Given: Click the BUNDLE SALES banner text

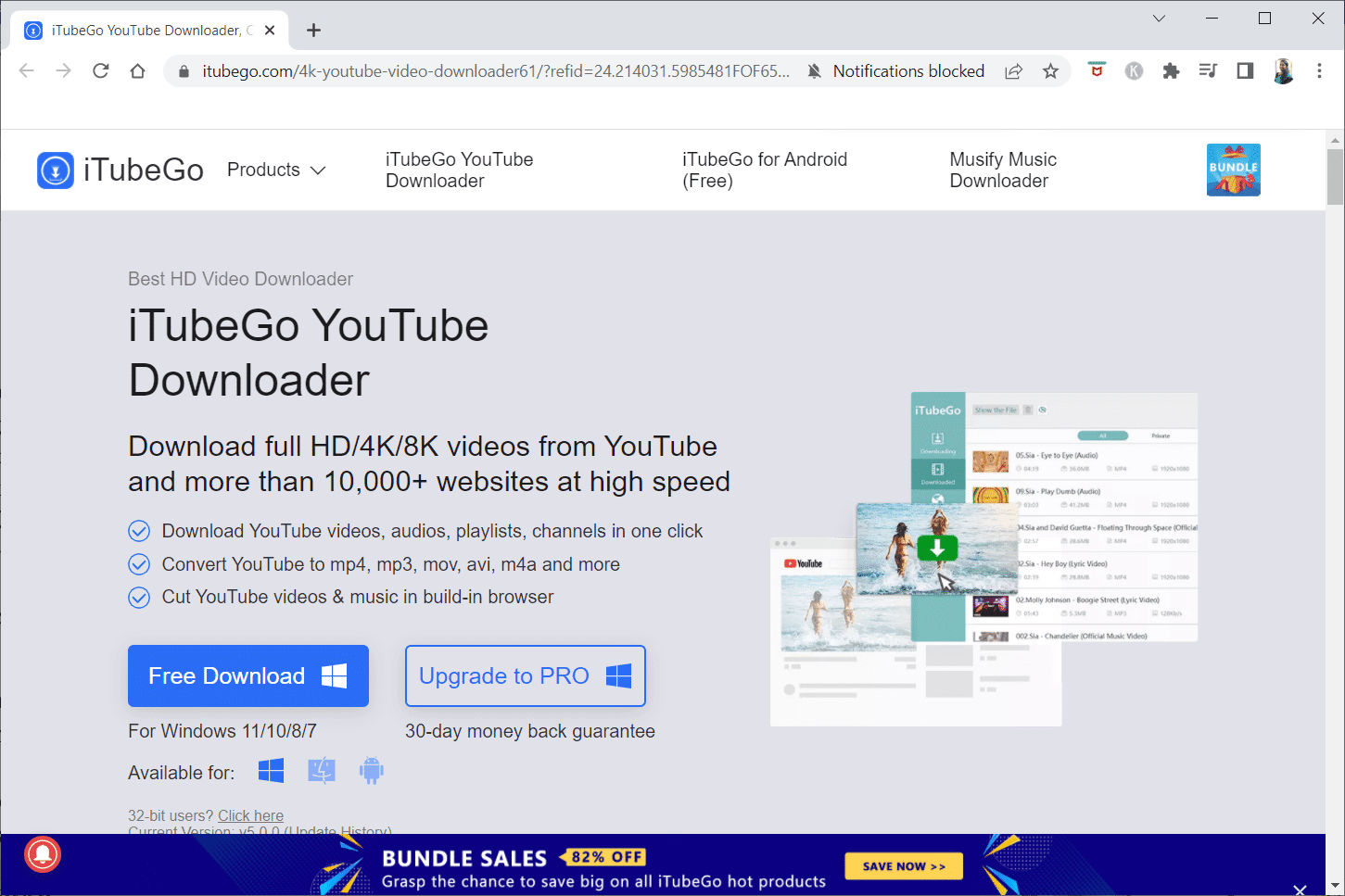Looking at the screenshot, I should [x=464, y=859].
